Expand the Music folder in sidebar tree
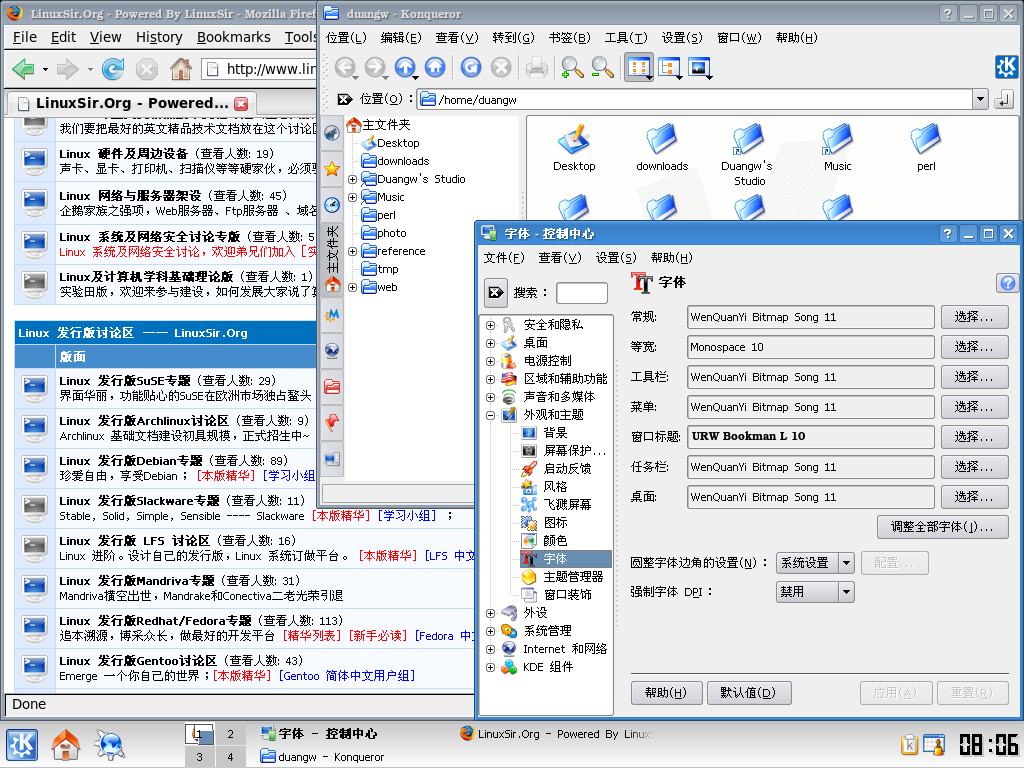1024x768 pixels. (353, 197)
